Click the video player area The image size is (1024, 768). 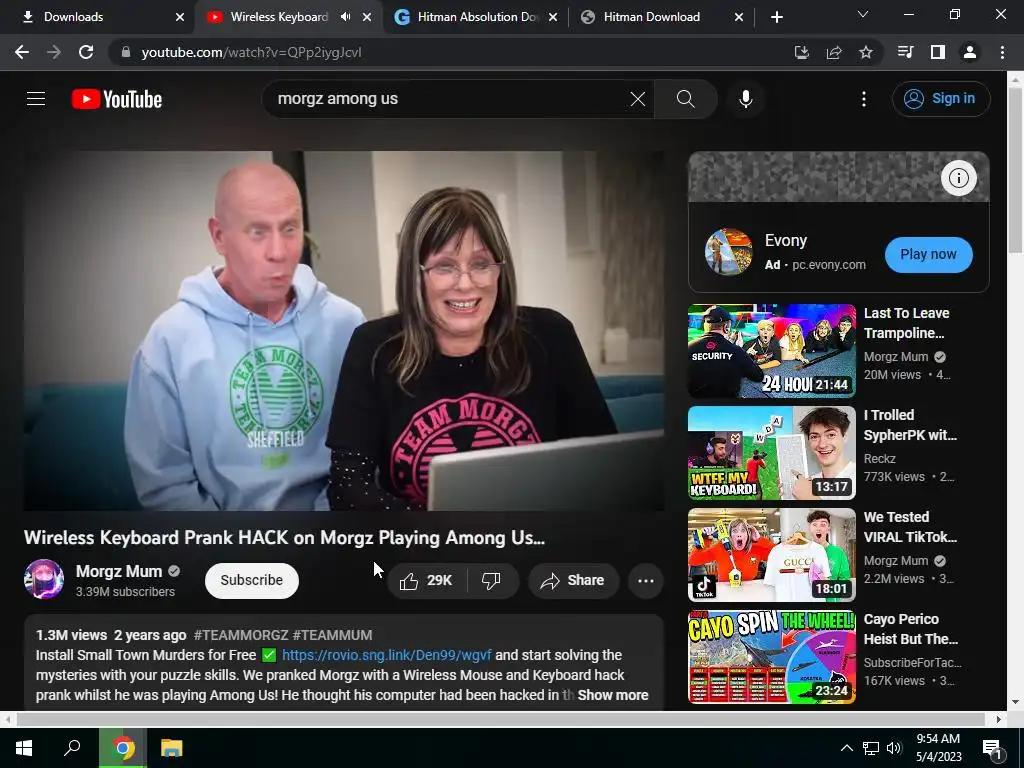coord(344,330)
